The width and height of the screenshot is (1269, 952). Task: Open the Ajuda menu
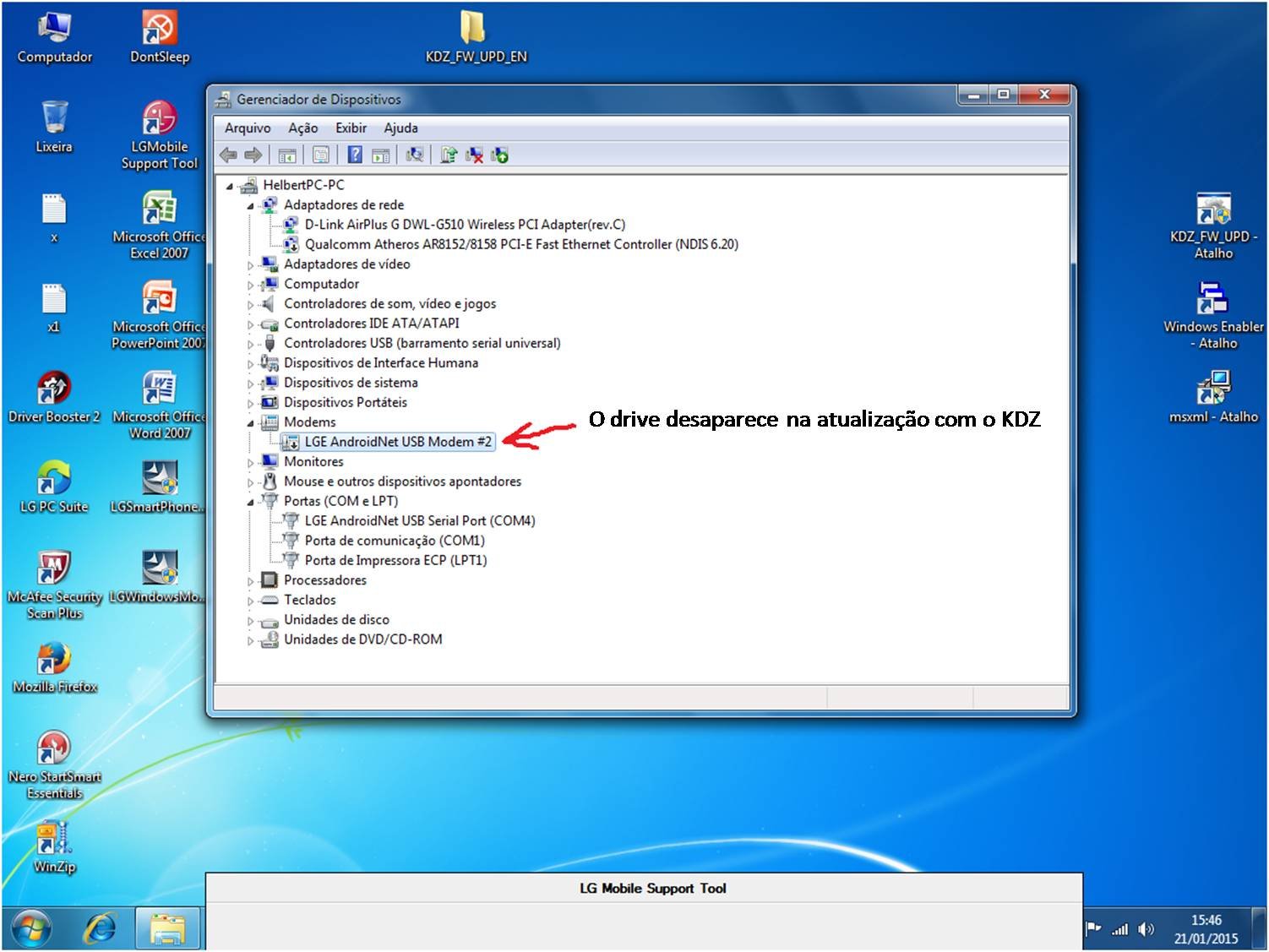400,128
